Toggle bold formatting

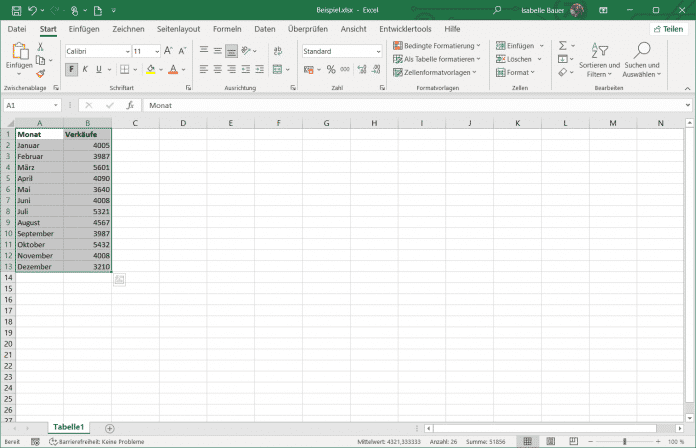point(72,69)
